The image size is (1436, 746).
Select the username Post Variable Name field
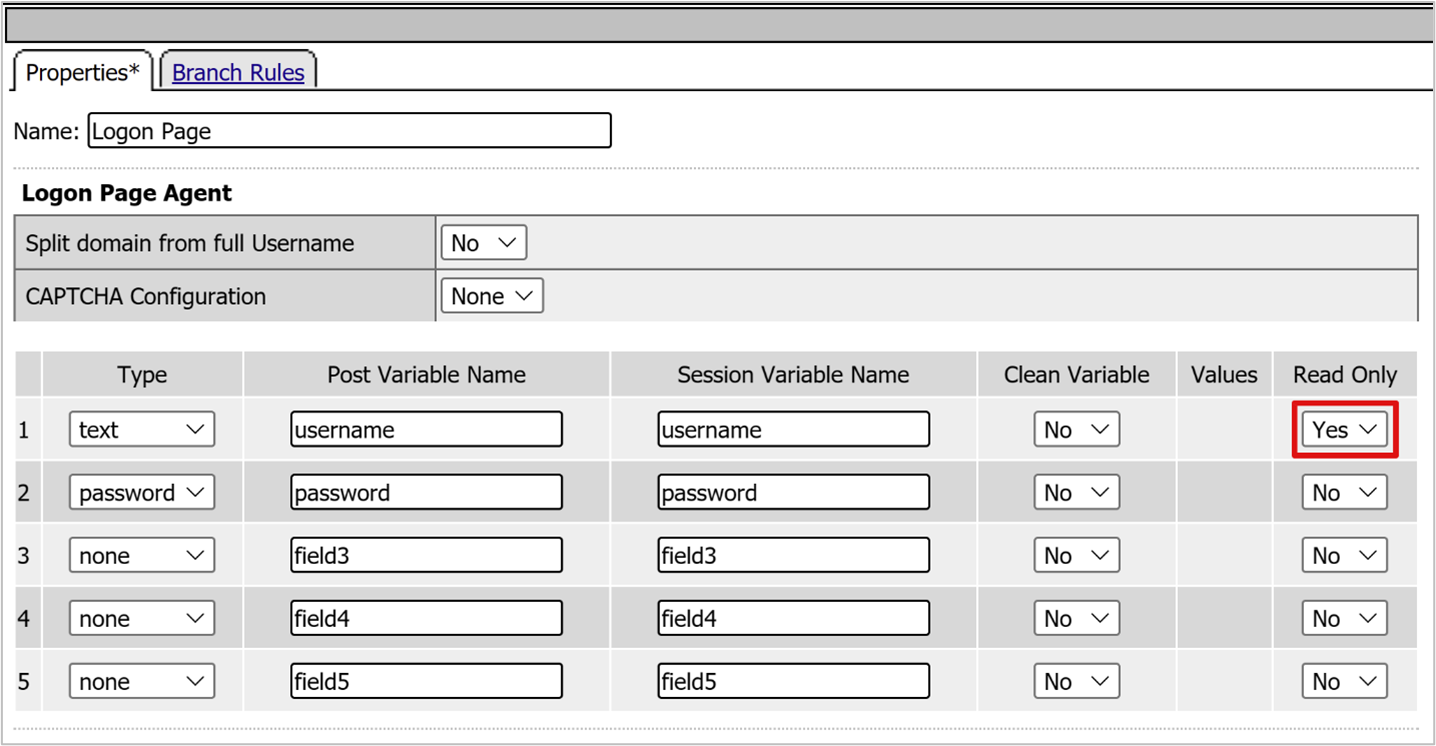(426, 430)
